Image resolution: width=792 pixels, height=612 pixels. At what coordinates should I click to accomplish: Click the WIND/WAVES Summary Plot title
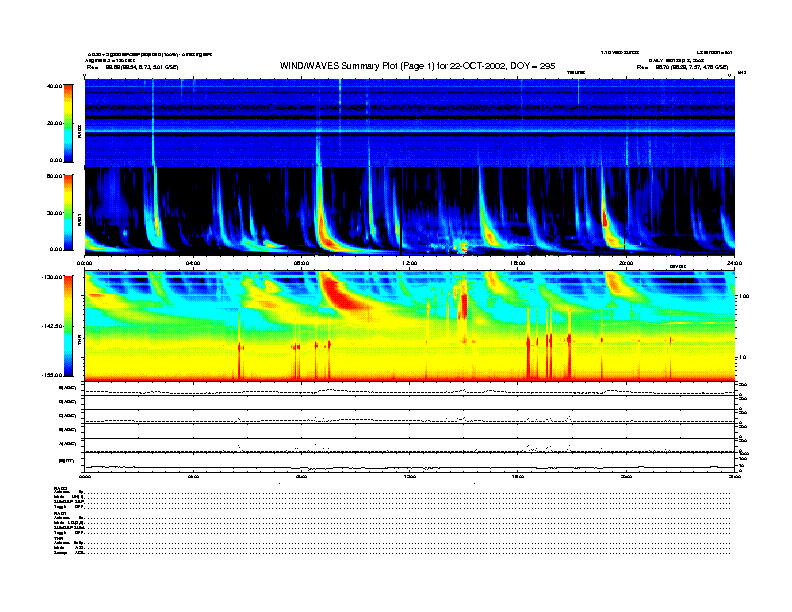click(x=417, y=66)
